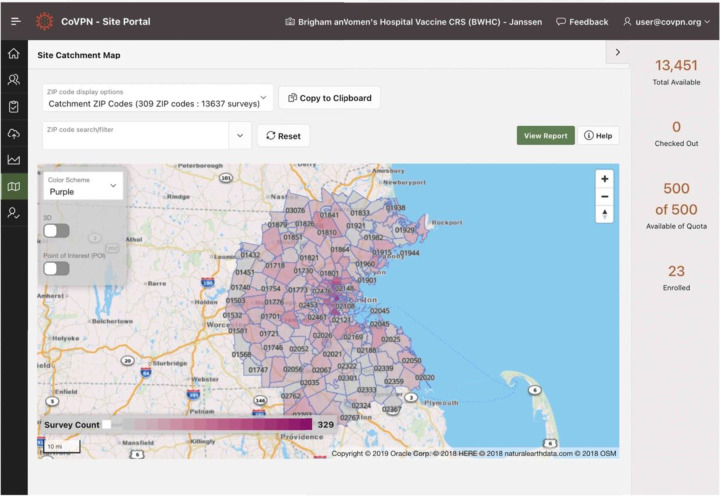The width and height of the screenshot is (720, 496).
Task: Enable the 3D map toggle
Action: tap(56, 231)
